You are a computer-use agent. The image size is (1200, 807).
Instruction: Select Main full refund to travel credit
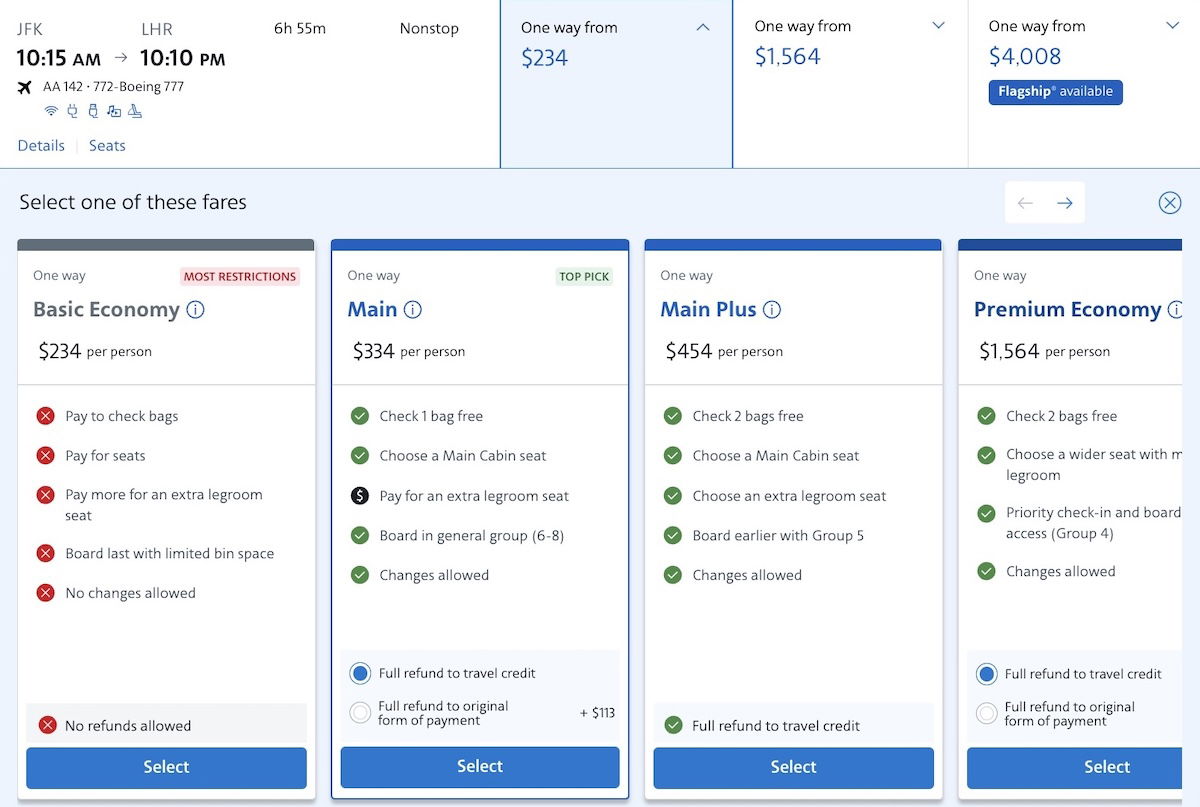pos(360,674)
